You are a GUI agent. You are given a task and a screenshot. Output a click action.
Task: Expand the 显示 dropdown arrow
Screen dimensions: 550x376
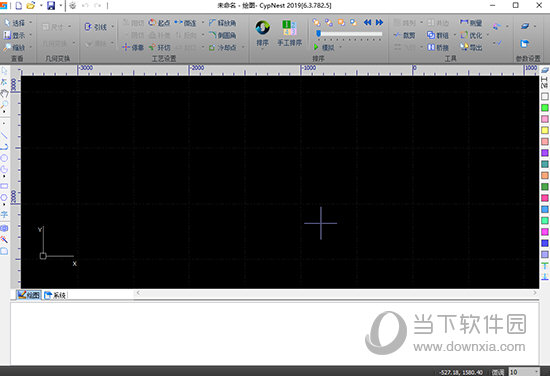pos(31,35)
